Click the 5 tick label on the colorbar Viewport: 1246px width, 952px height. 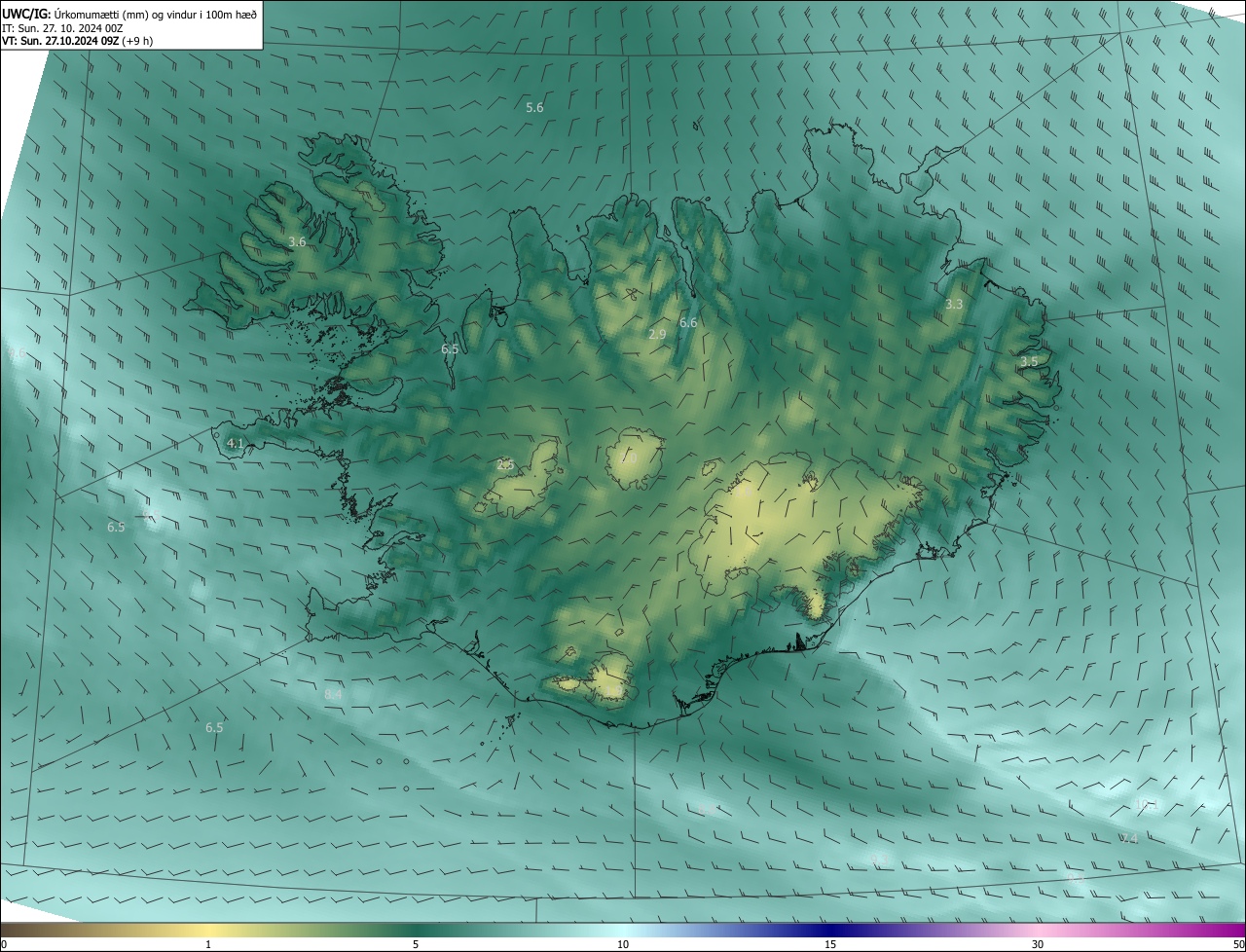416,944
